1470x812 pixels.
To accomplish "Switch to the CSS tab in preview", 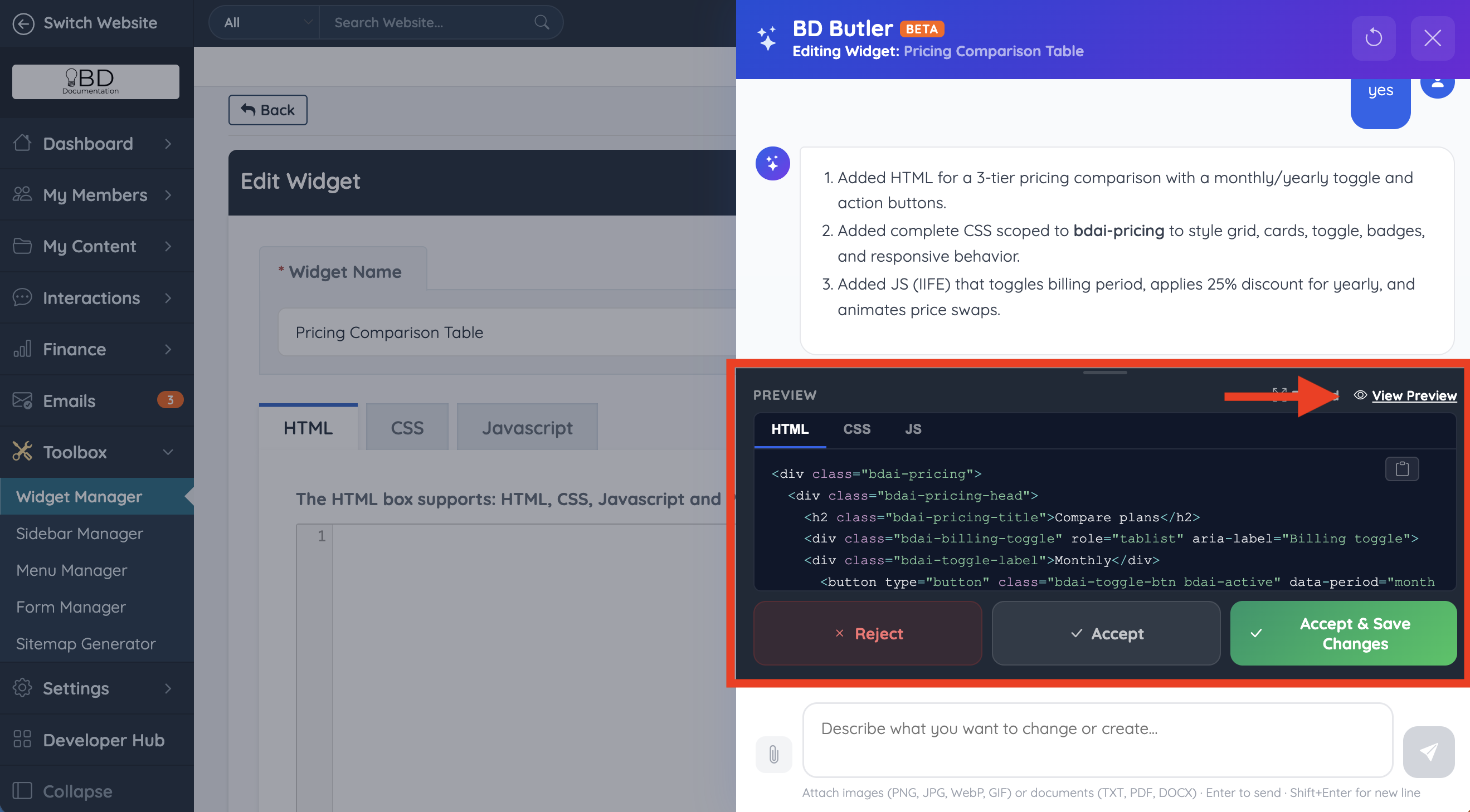I will click(x=856, y=429).
